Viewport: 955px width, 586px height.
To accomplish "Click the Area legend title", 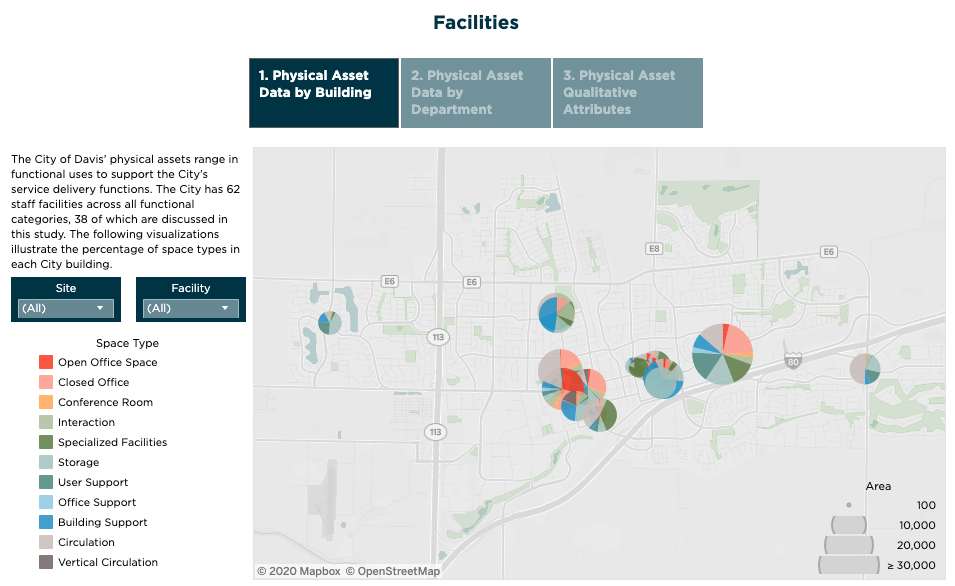I will tap(878, 486).
